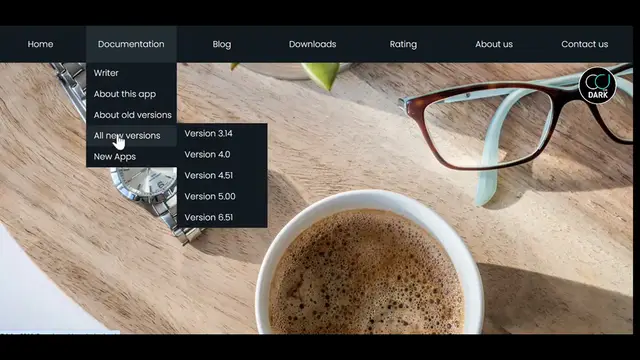Choose Version 4.0 entry

222,155
